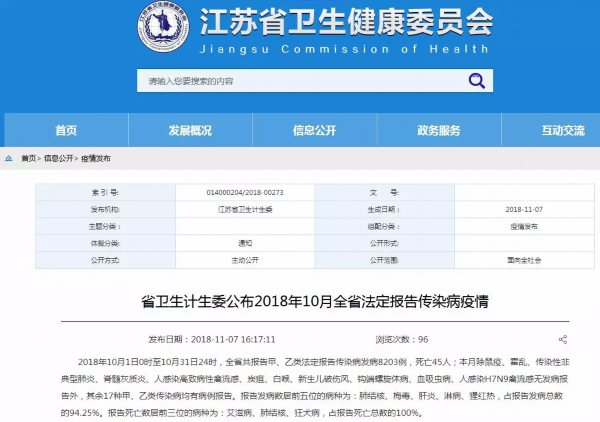Click the 主题分类 label cell
600x422 pixels.
(x=105, y=226)
